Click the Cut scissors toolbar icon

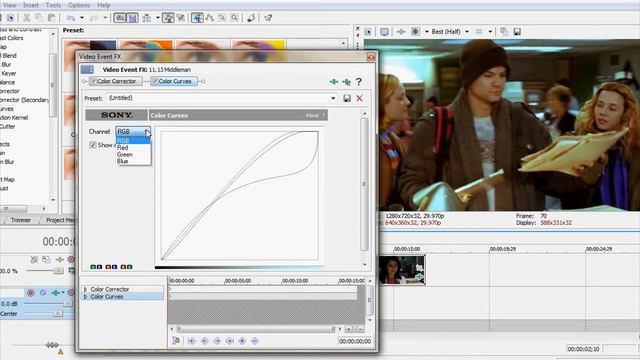[x=27, y=18]
